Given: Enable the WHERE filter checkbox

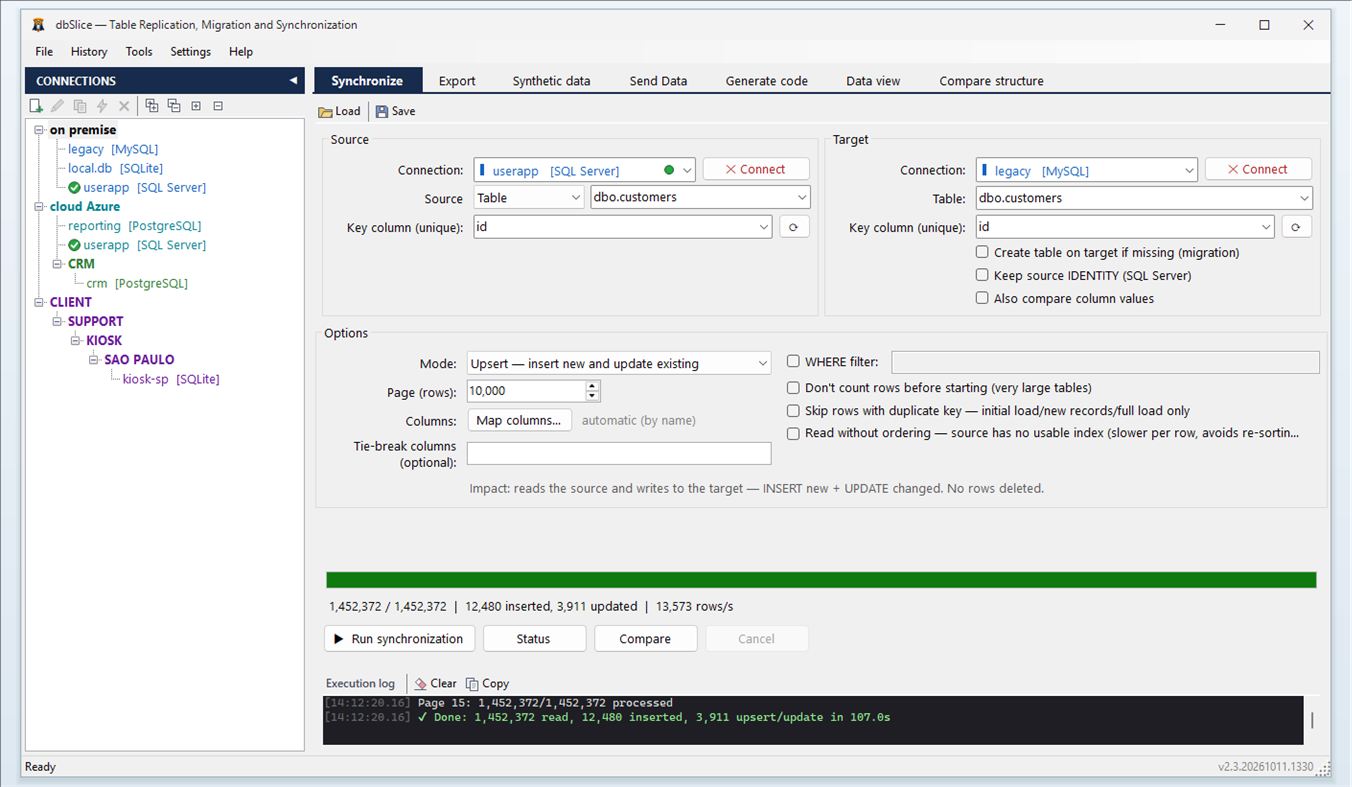Looking at the screenshot, I should 793,362.
